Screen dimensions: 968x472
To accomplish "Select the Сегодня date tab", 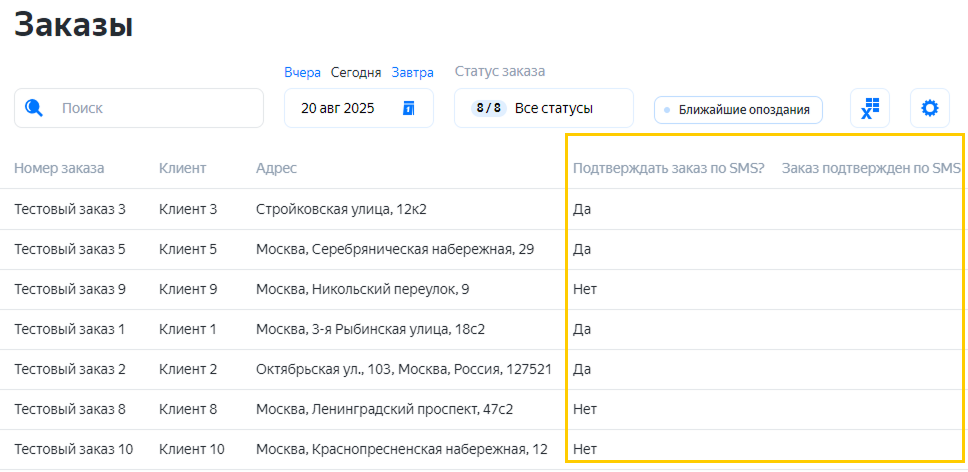I will click(x=356, y=72).
